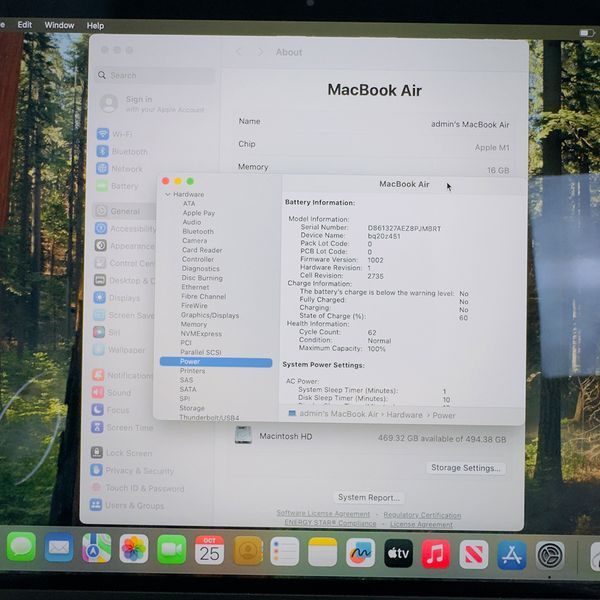The width and height of the screenshot is (600, 600).
Task: Open Lock Screen settings in sidebar
Action: coord(121,453)
